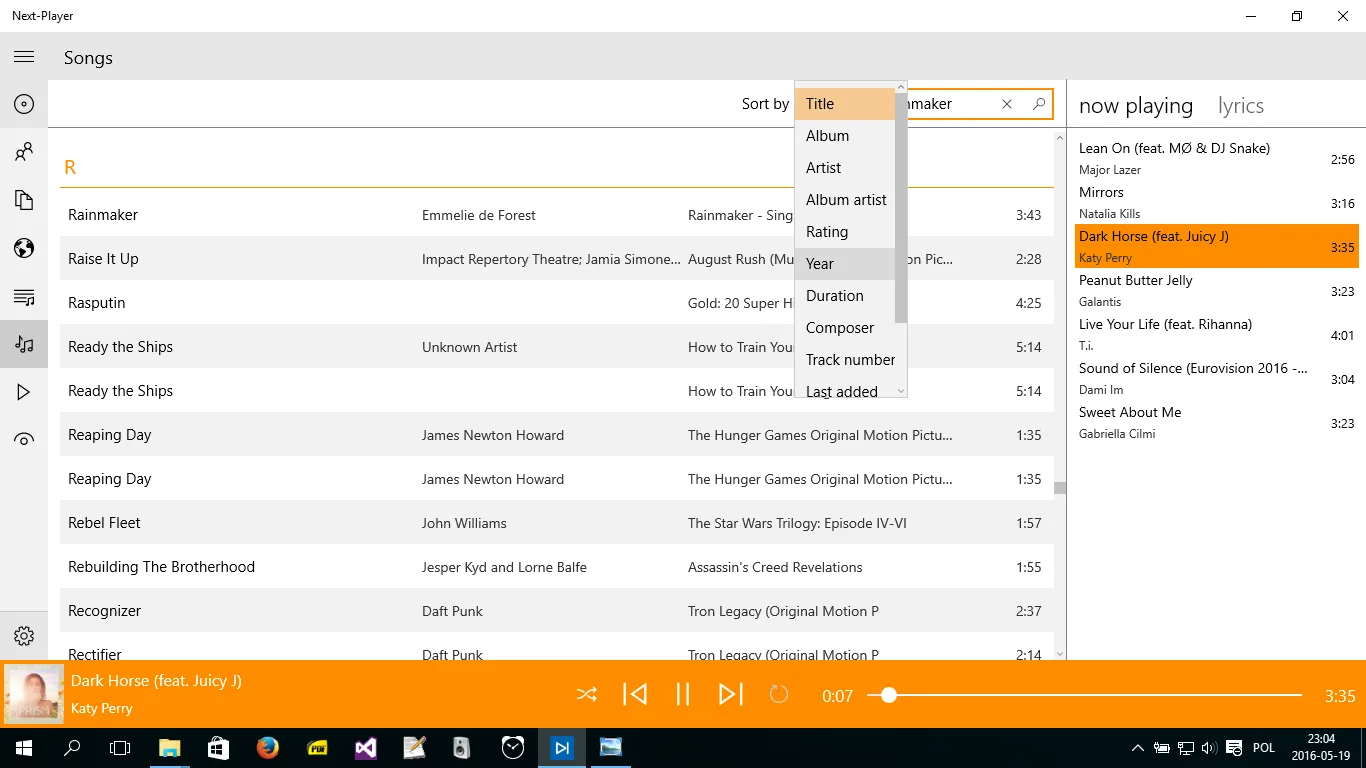Click the search magnifier icon

[x=1038, y=104]
